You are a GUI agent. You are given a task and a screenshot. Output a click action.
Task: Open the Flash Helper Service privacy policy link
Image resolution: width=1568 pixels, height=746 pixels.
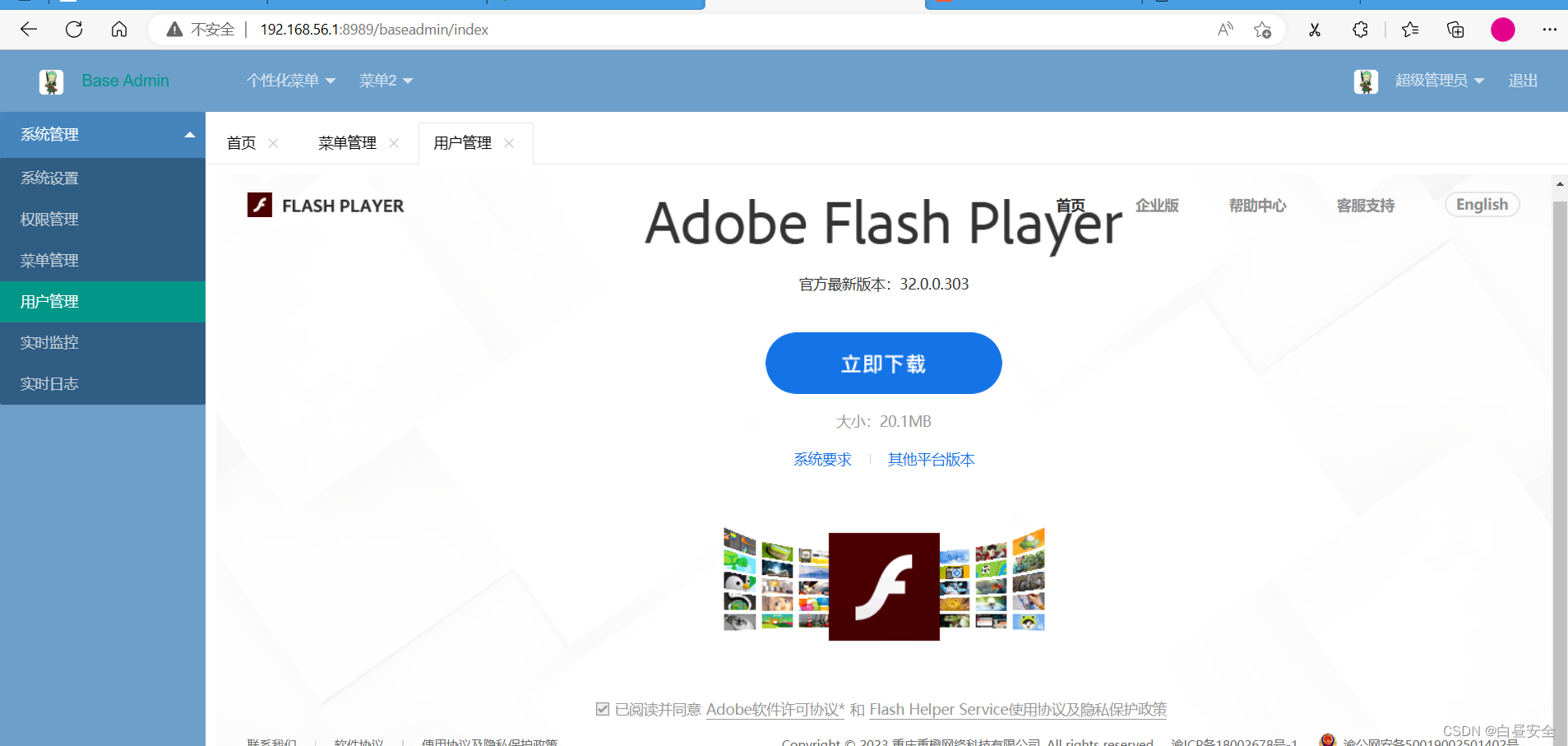[x=1018, y=709]
